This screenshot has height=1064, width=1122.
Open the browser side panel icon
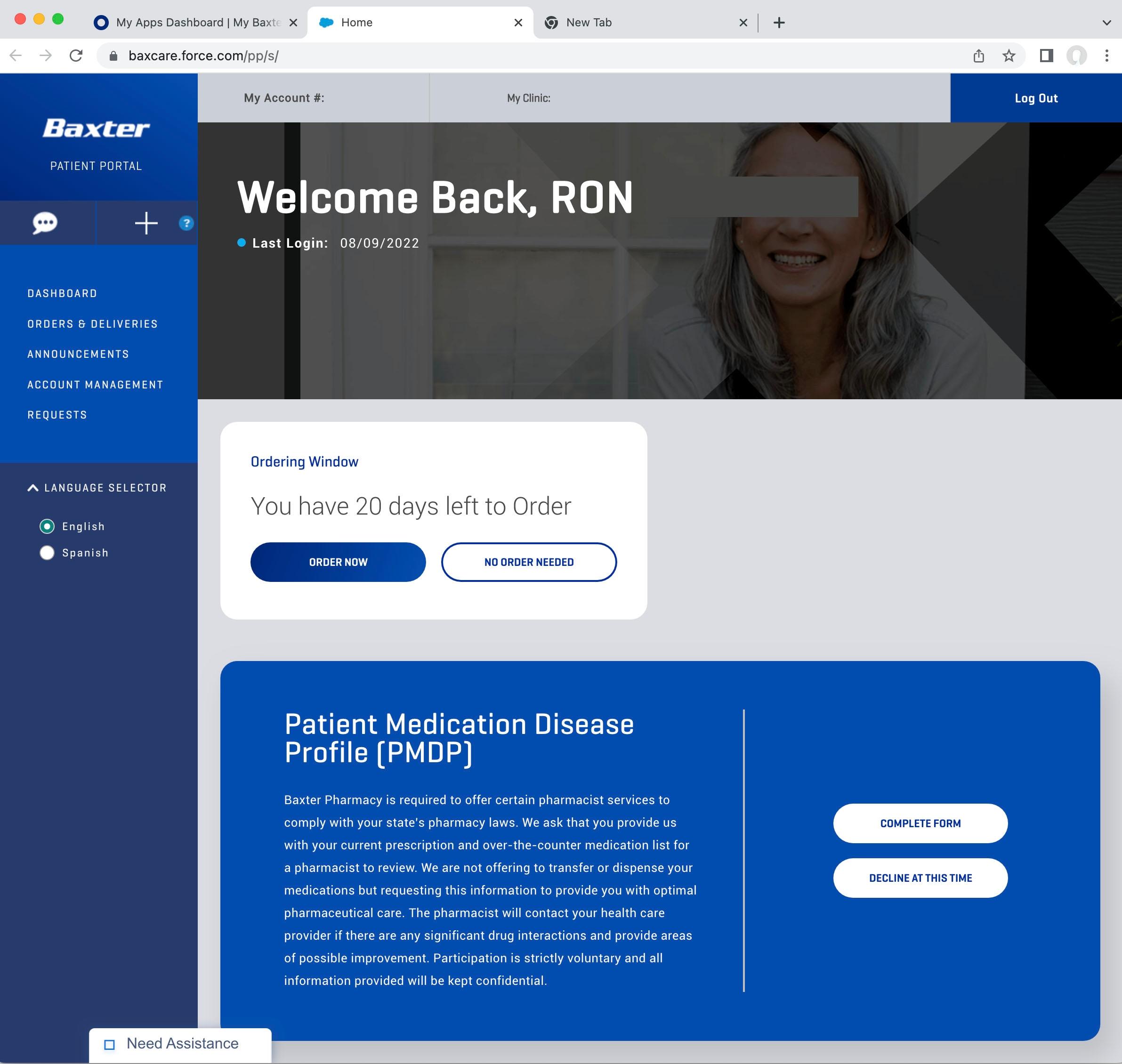[1046, 56]
